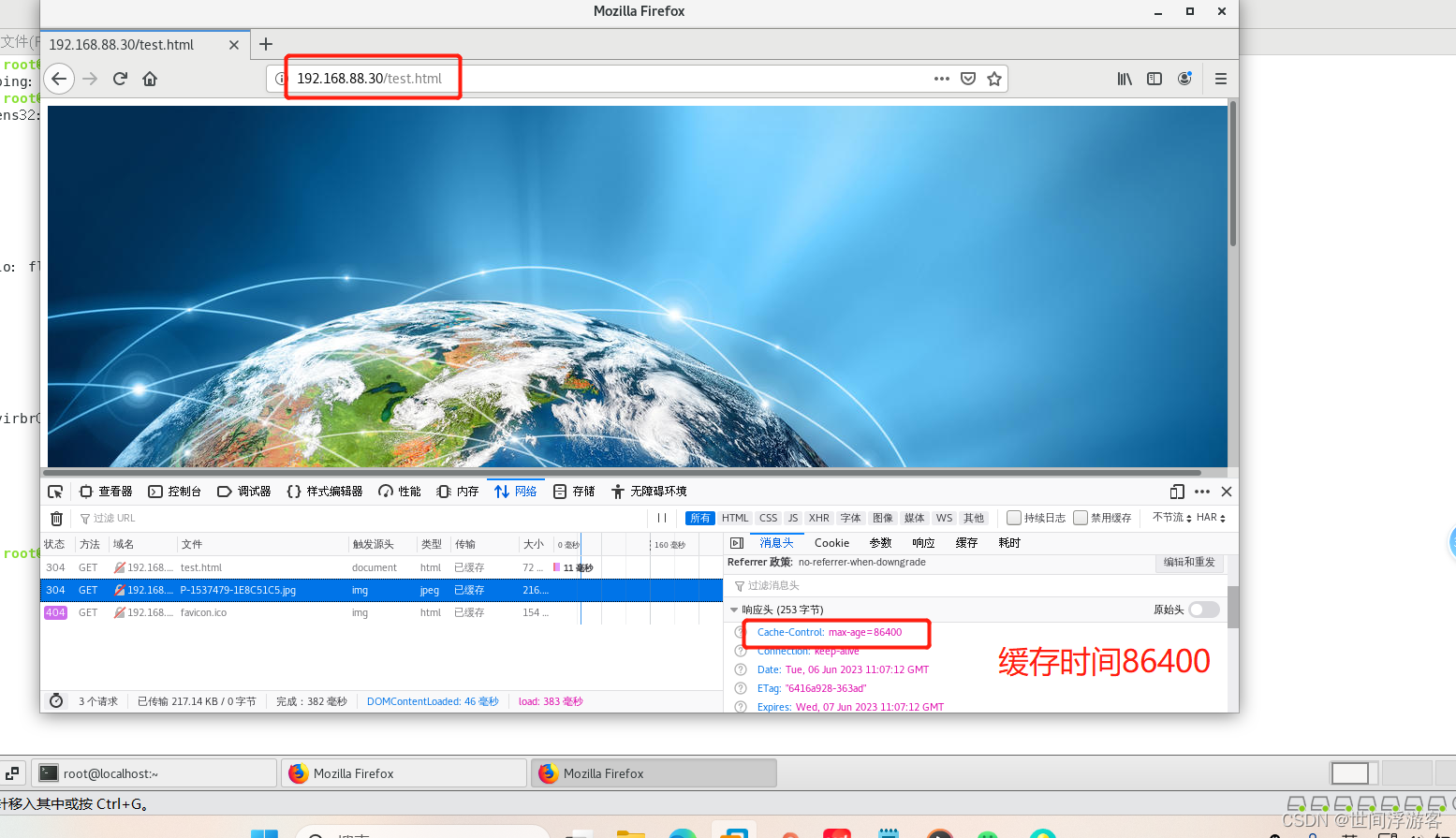Pause network recording
The height and width of the screenshot is (838, 1456).
click(662, 518)
